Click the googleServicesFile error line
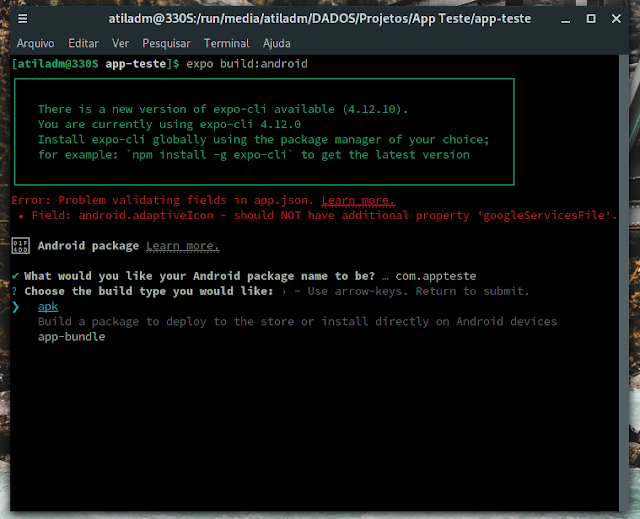 click(318, 215)
